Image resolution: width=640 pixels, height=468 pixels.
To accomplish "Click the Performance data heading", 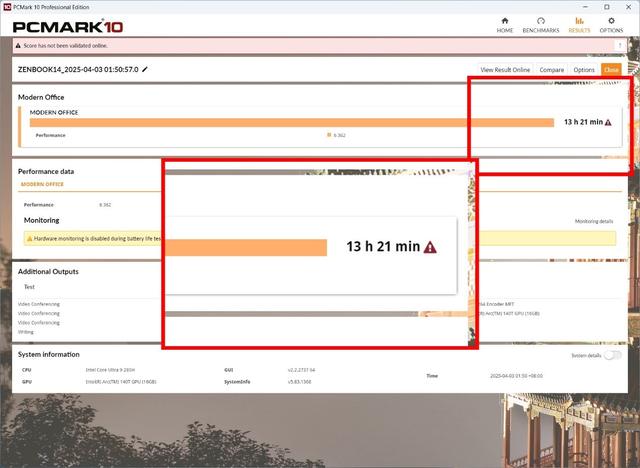I will pos(46,171).
